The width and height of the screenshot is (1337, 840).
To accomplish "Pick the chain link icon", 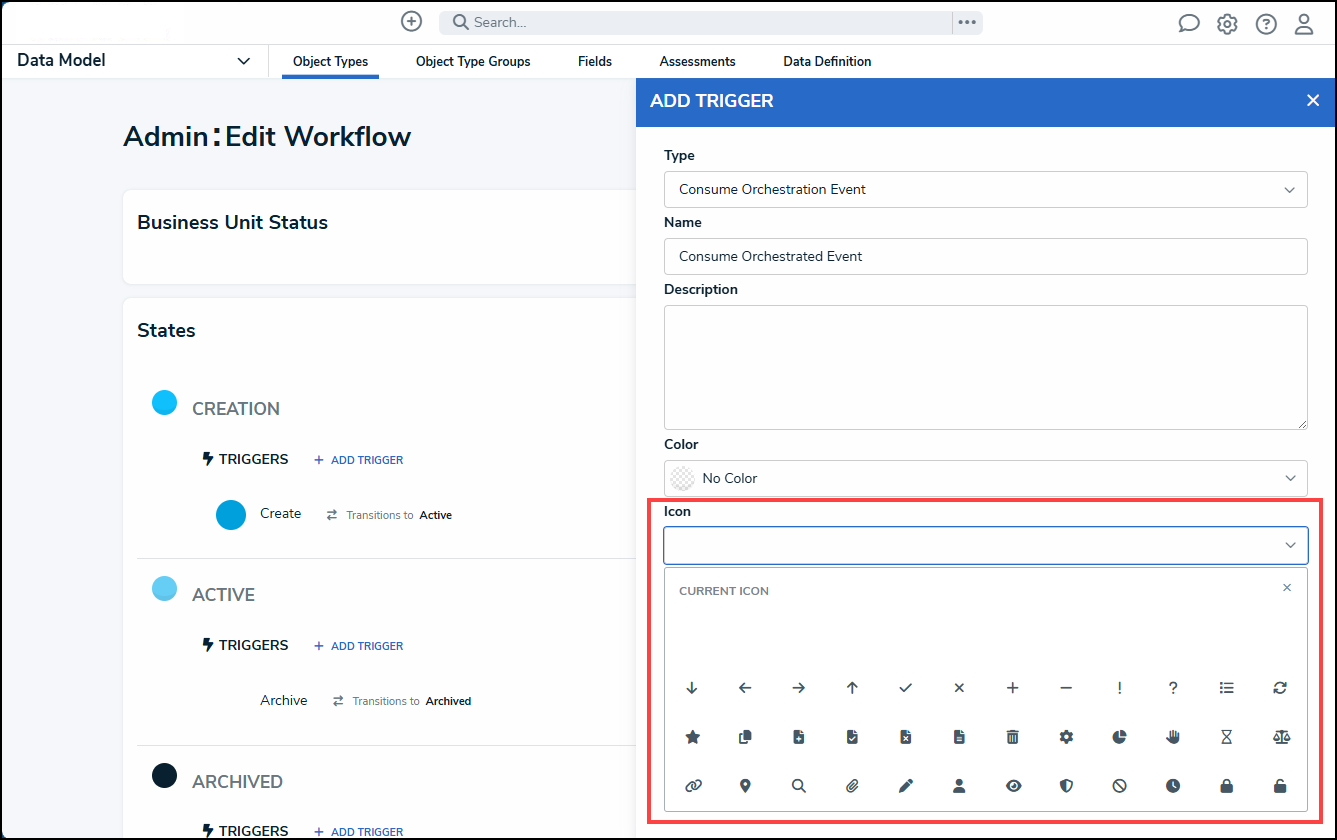I will tap(692, 786).
